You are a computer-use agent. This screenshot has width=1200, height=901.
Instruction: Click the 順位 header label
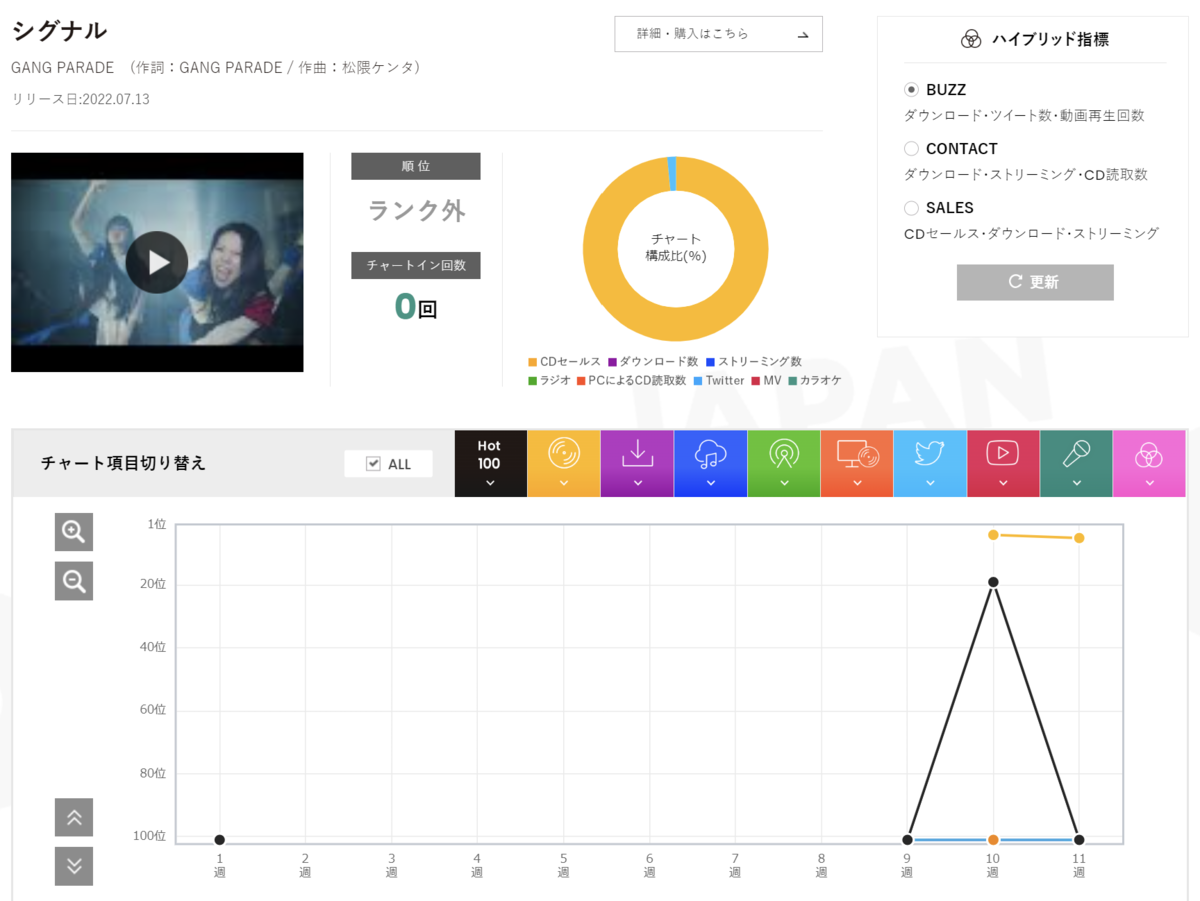[x=416, y=166]
